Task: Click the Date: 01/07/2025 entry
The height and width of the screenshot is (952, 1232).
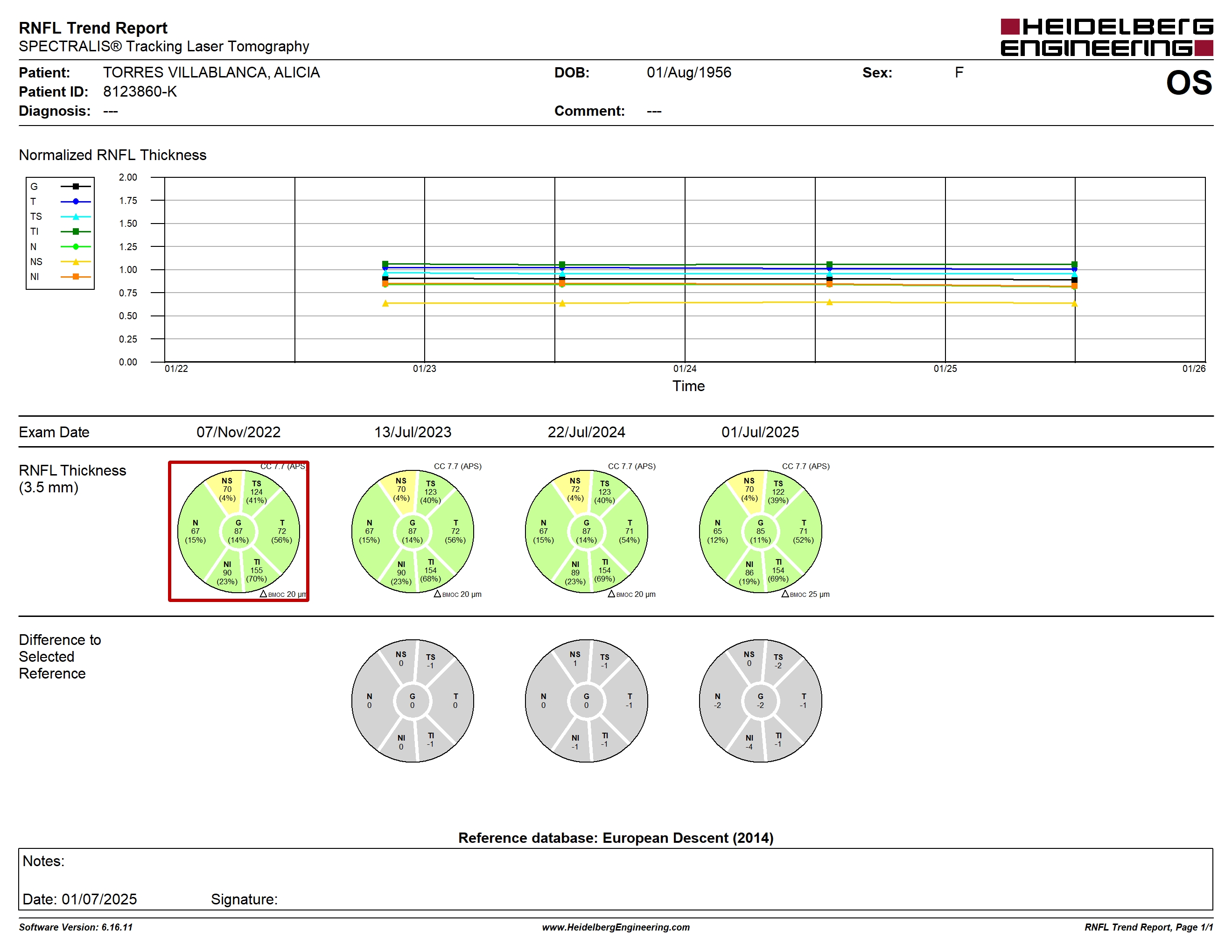Action: click(x=79, y=899)
